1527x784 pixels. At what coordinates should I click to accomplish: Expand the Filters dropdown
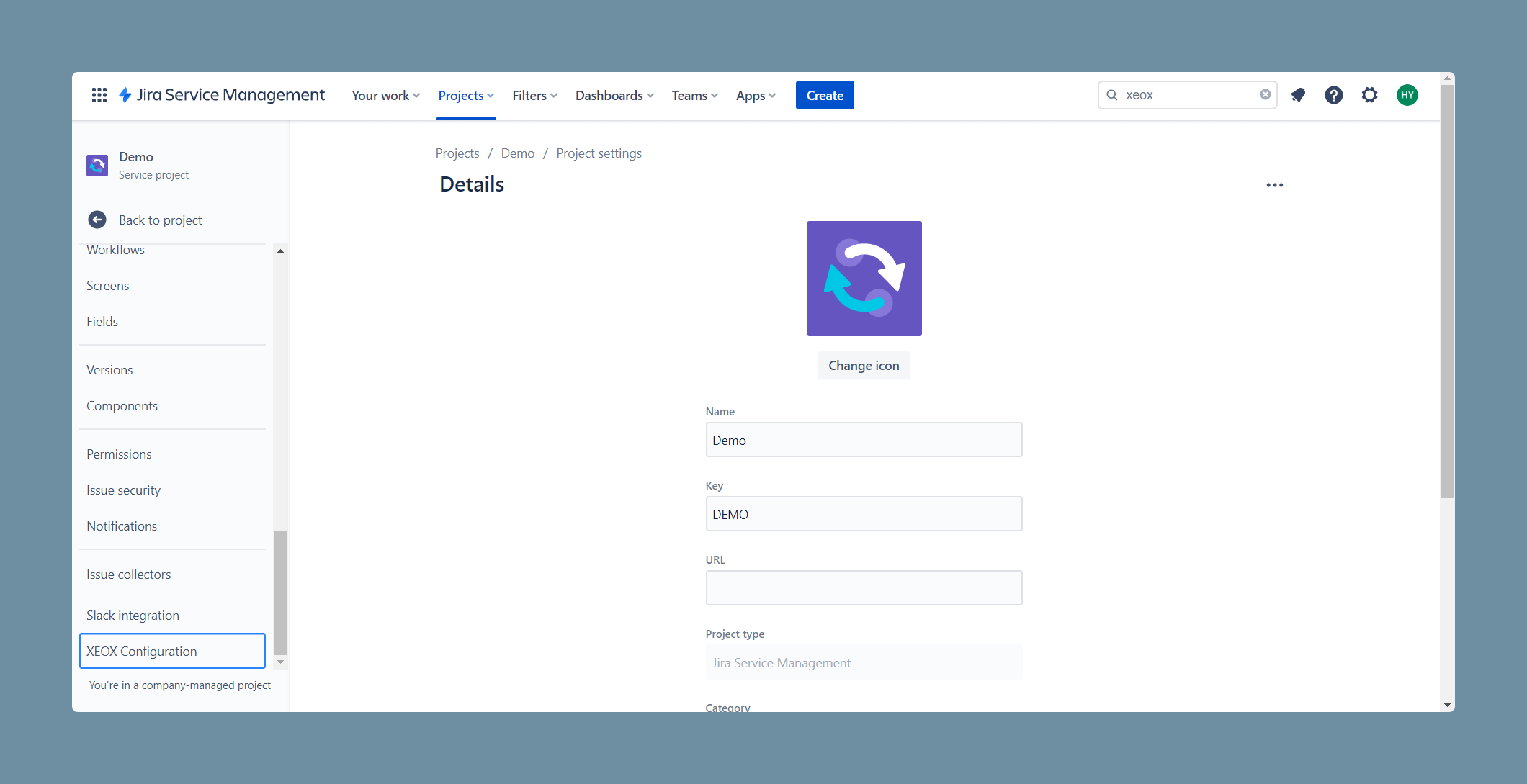tap(535, 95)
